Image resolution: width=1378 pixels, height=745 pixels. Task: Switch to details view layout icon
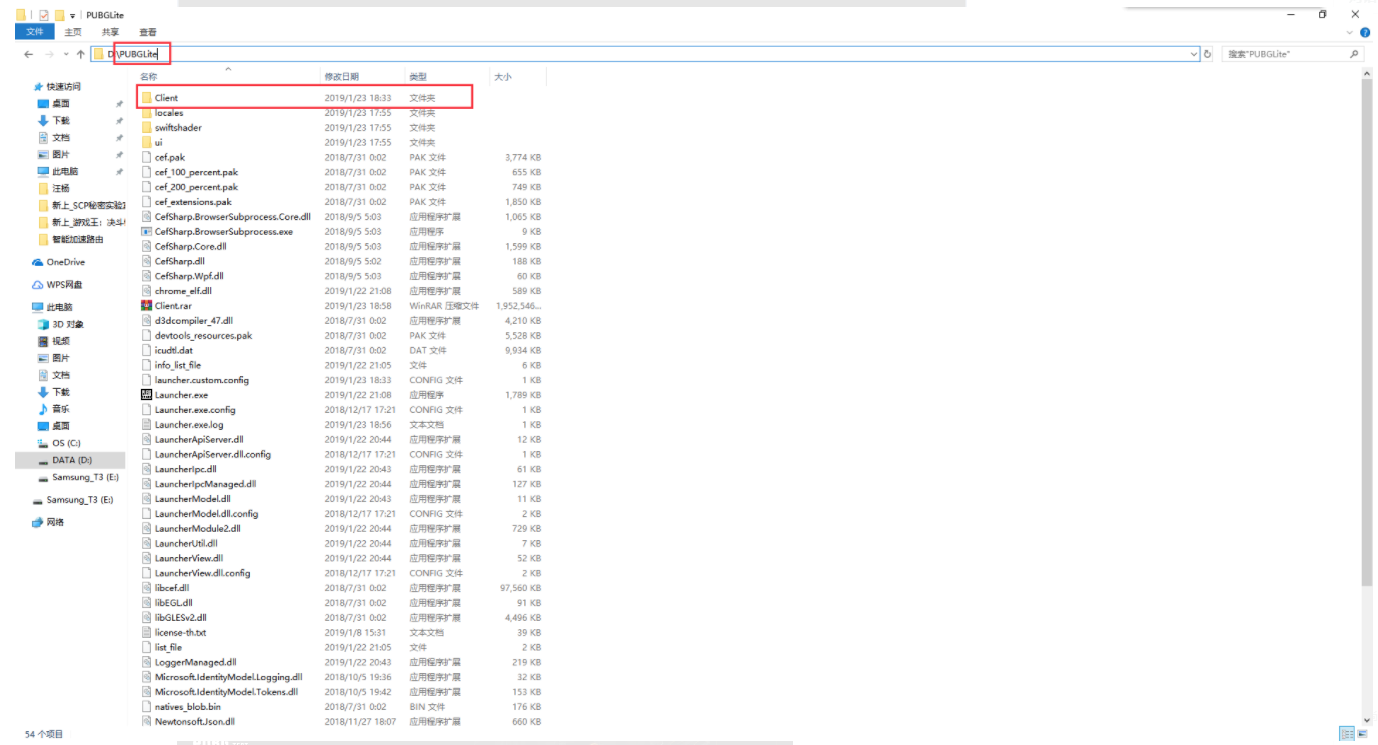click(x=1345, y=734)
